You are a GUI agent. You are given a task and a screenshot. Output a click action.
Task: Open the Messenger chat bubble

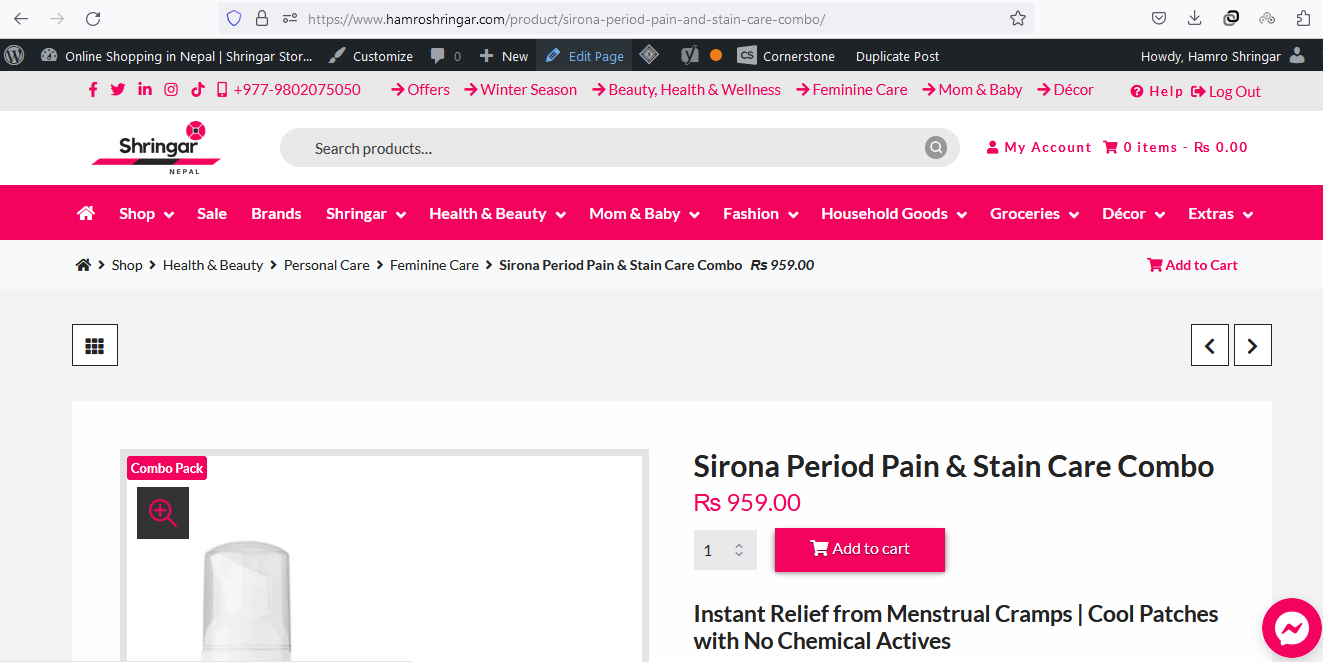[x=1292, y=628]
